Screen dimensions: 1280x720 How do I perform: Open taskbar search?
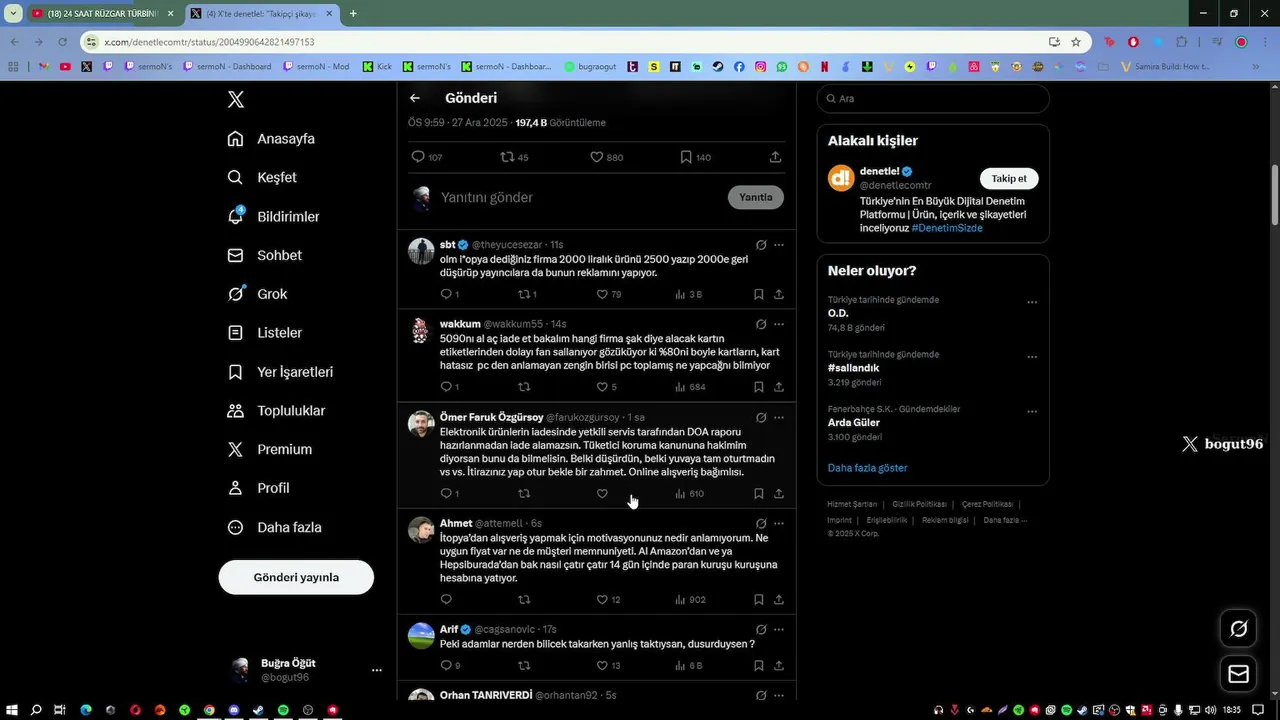36,710
